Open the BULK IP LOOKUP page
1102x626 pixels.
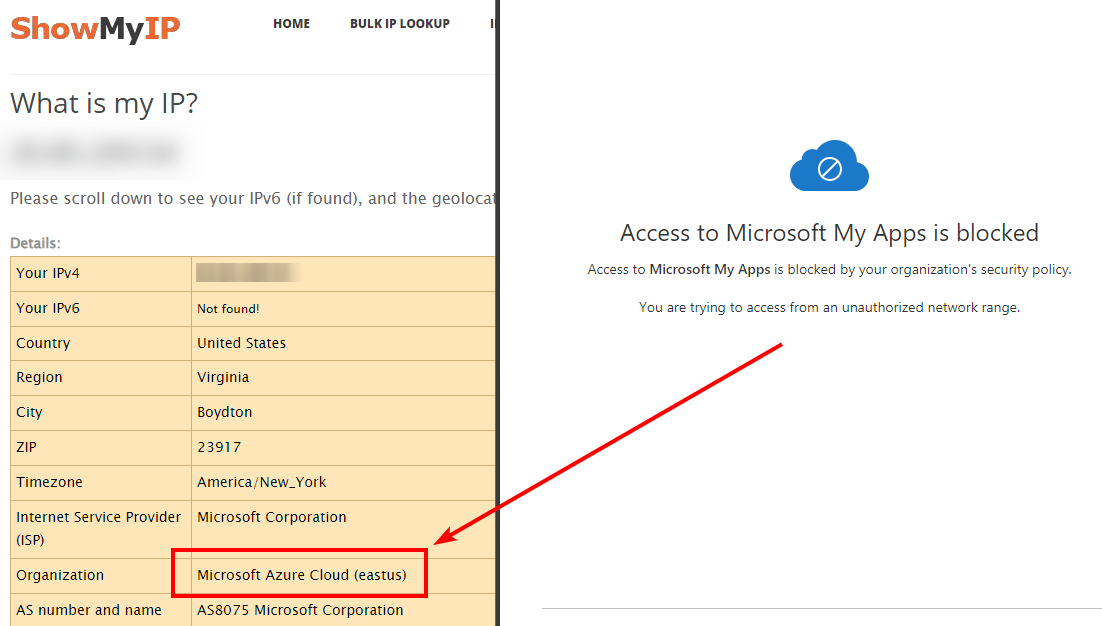coord(400,23)
